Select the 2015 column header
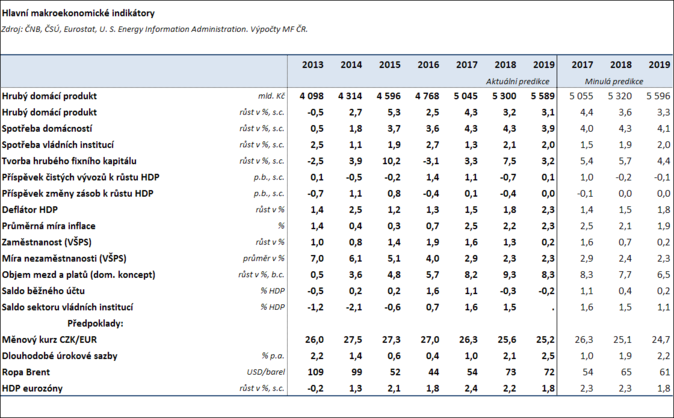 (x=389, y=65)
